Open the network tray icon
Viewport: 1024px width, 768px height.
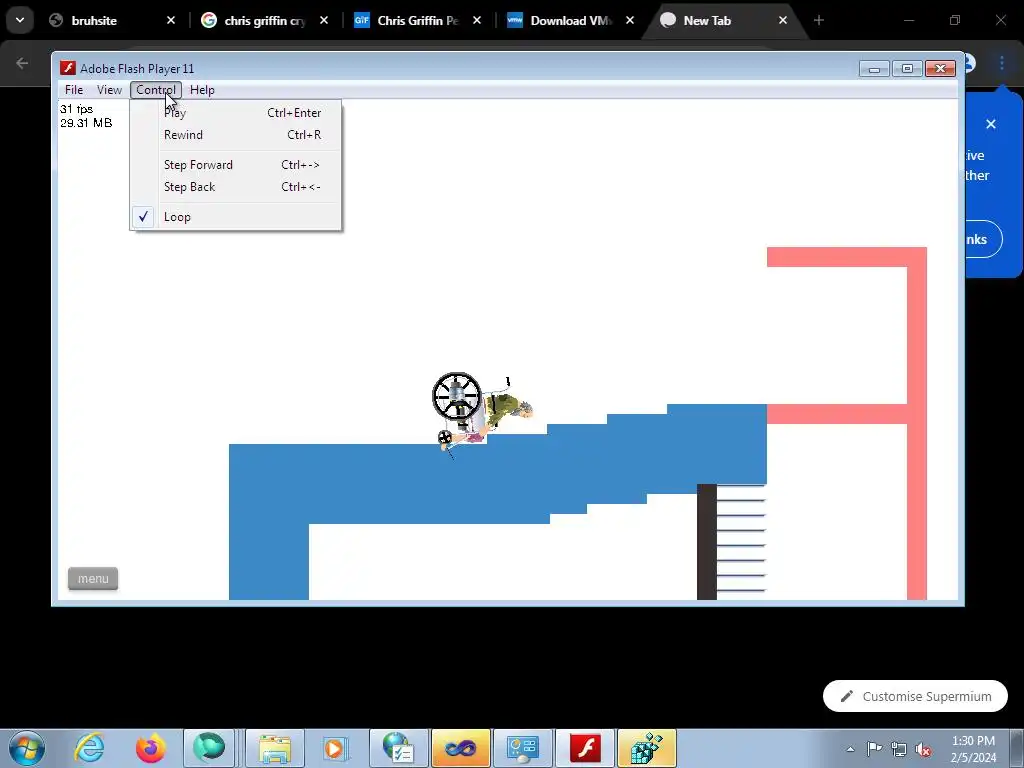point(899,749)
